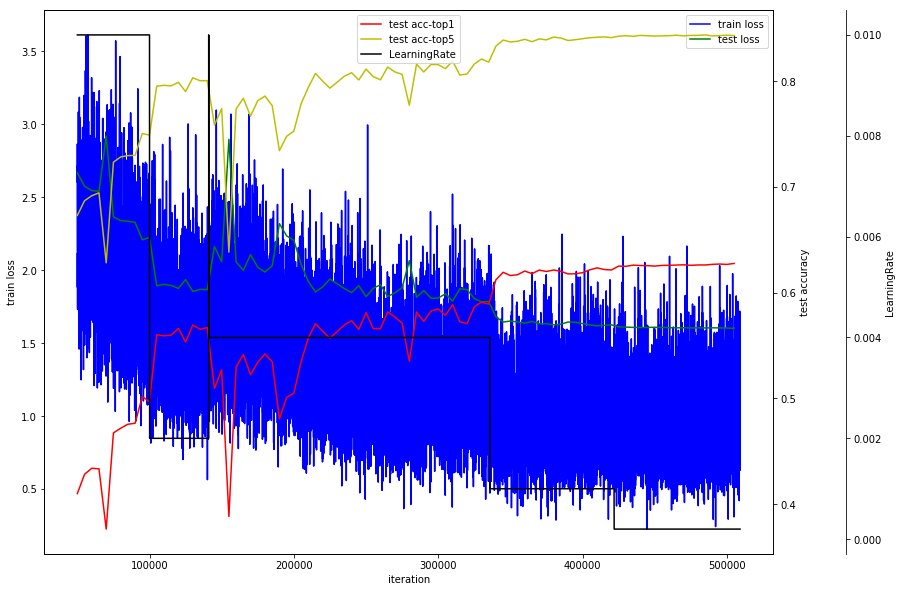The height and width of the screenshot is (592, 902).
Task: Click the 'test acc-top1' legend label
Action: (421, 24)
